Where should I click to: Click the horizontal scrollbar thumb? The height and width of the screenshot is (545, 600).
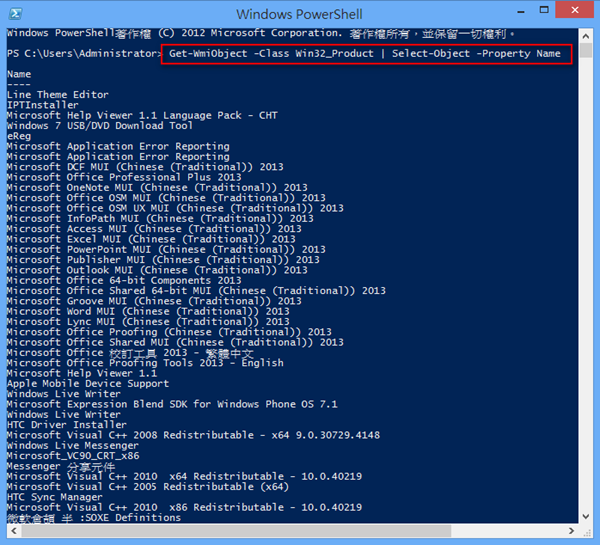click(x=236, y=531)
